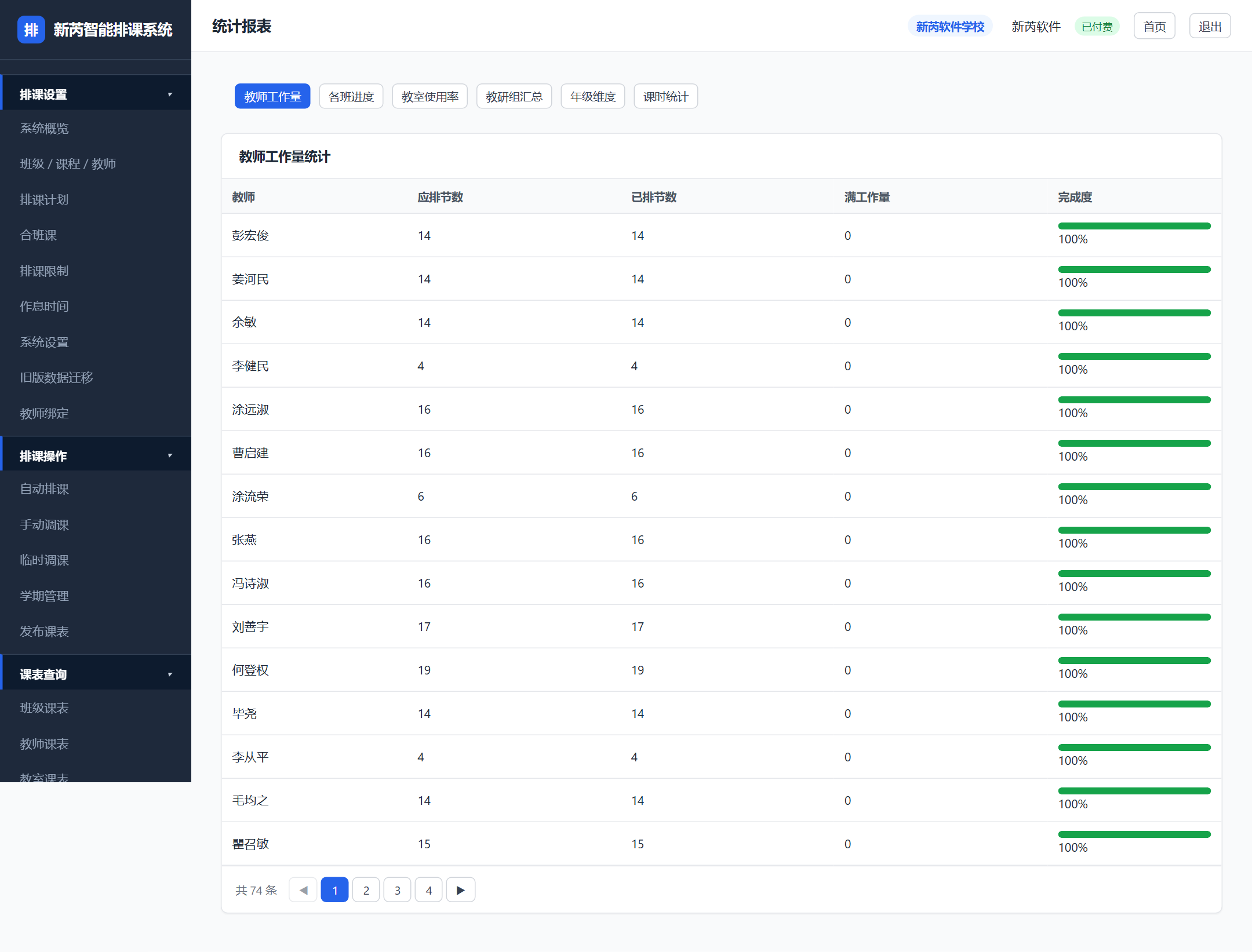
Task: Select teacher name 余敏
Action: [245, 323]
